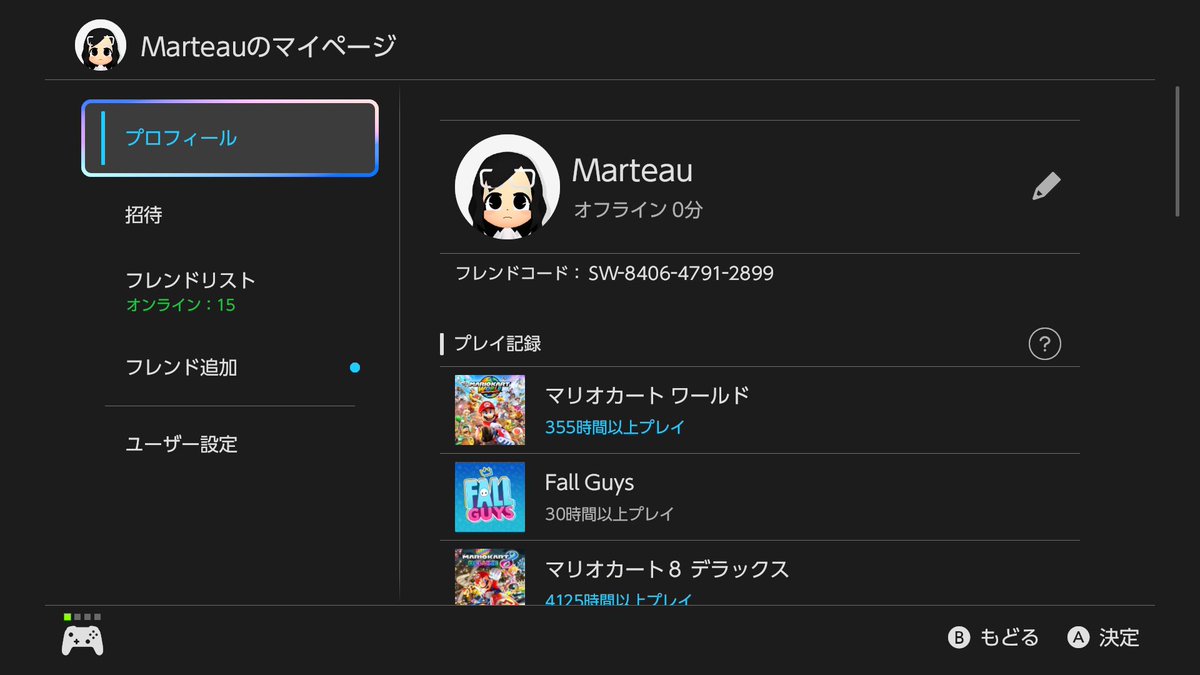Click the オンライン：15 friend count
This screenshot has width=1200, height=675.
181,305
